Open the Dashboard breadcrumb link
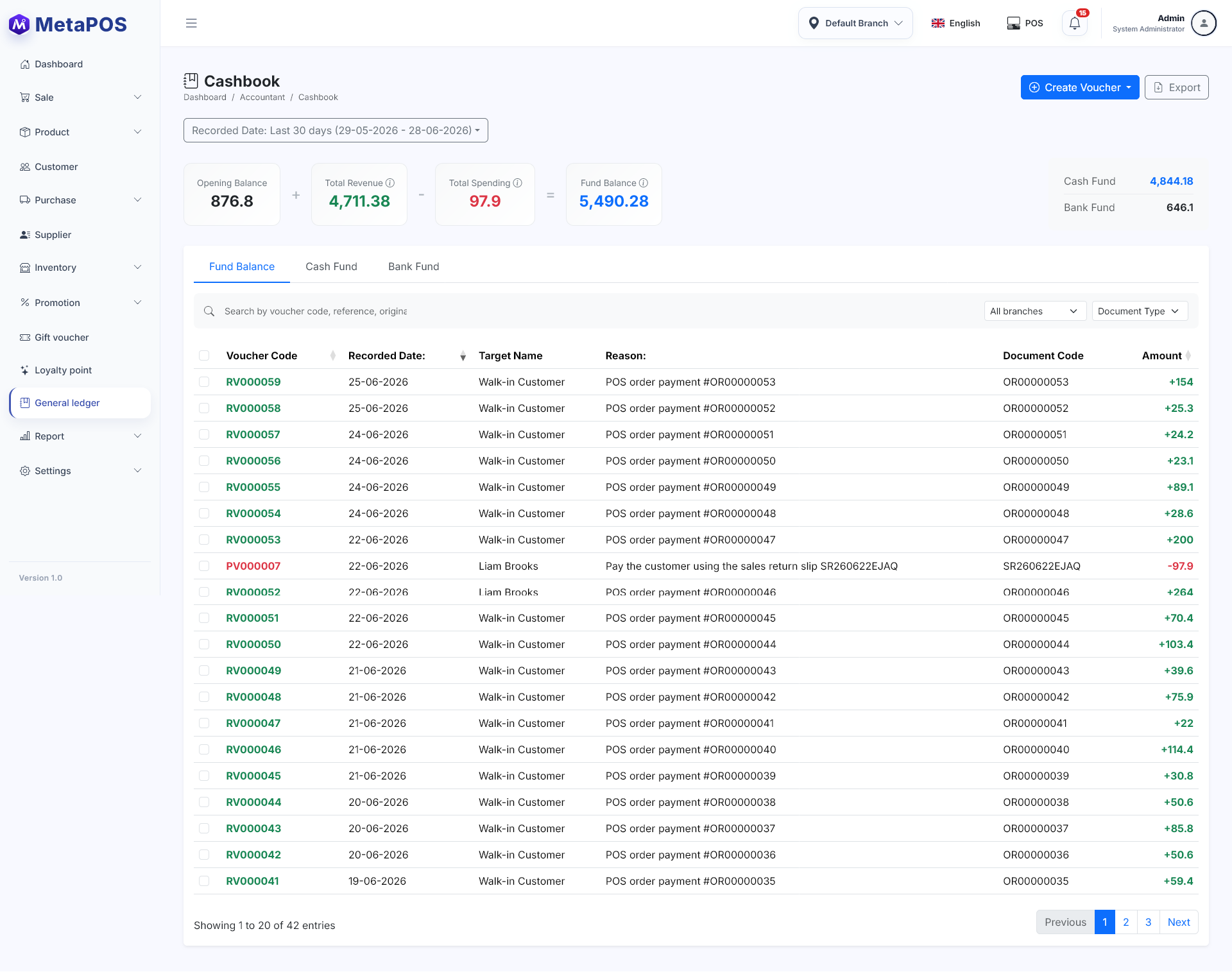 pyautogui.click(x=205, y=98)
